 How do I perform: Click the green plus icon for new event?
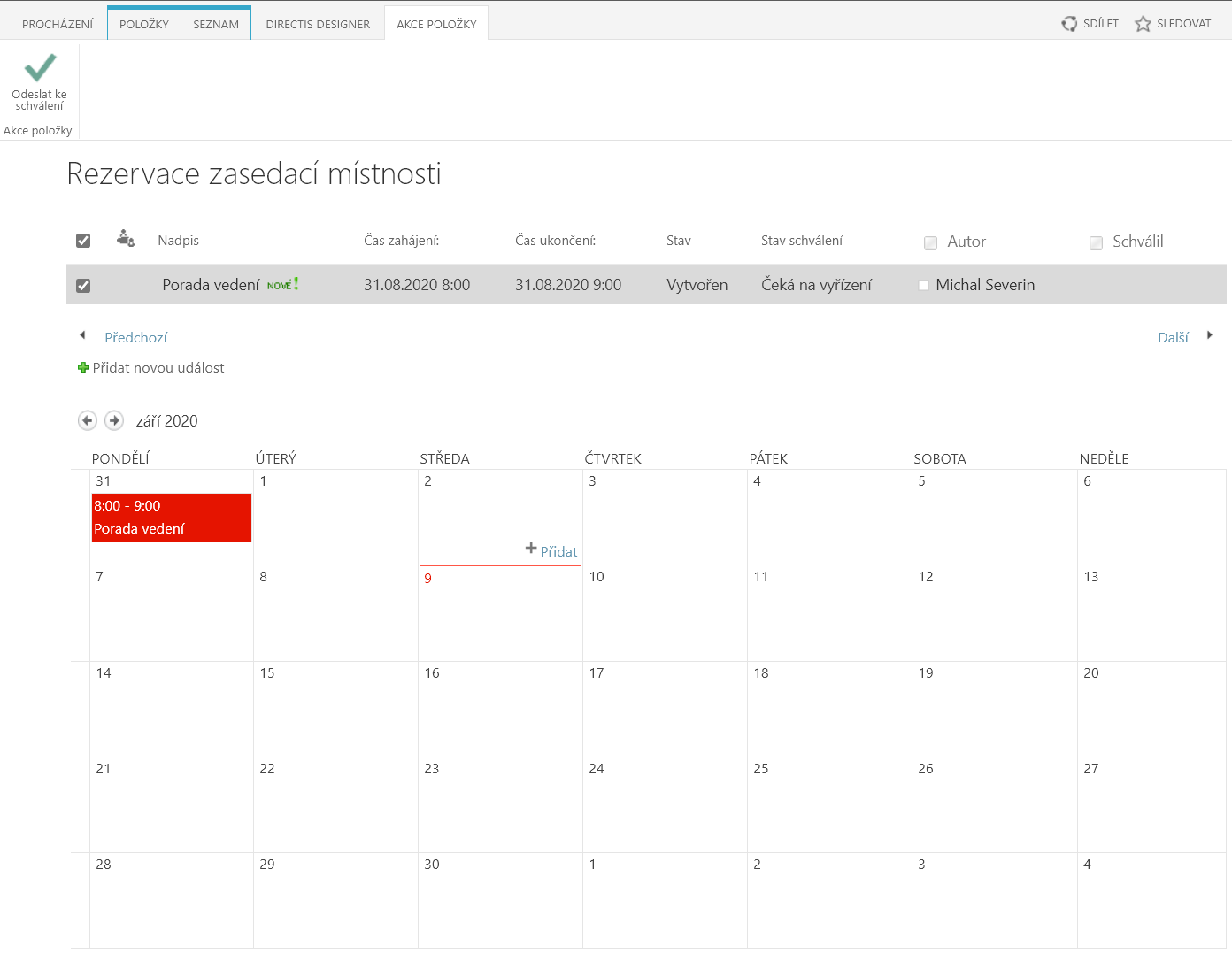pyautogui.click(x=83, y=367)
